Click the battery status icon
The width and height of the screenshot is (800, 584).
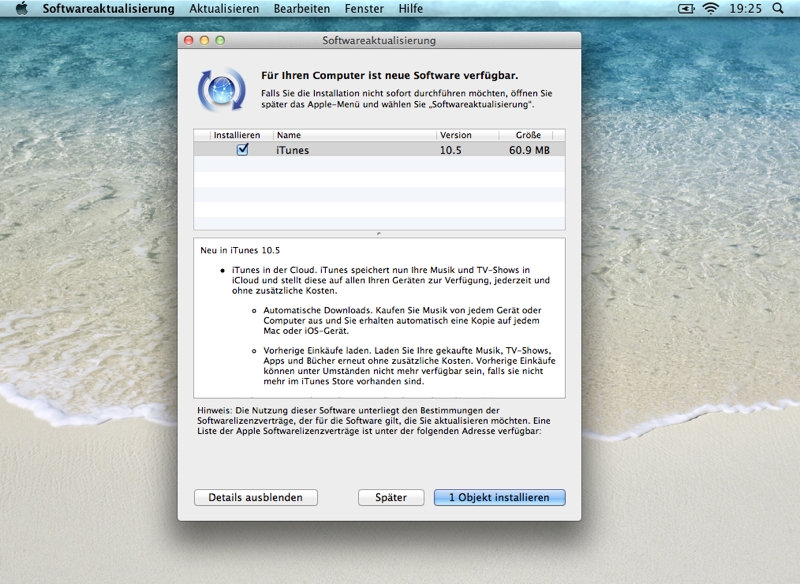[686, 8]
